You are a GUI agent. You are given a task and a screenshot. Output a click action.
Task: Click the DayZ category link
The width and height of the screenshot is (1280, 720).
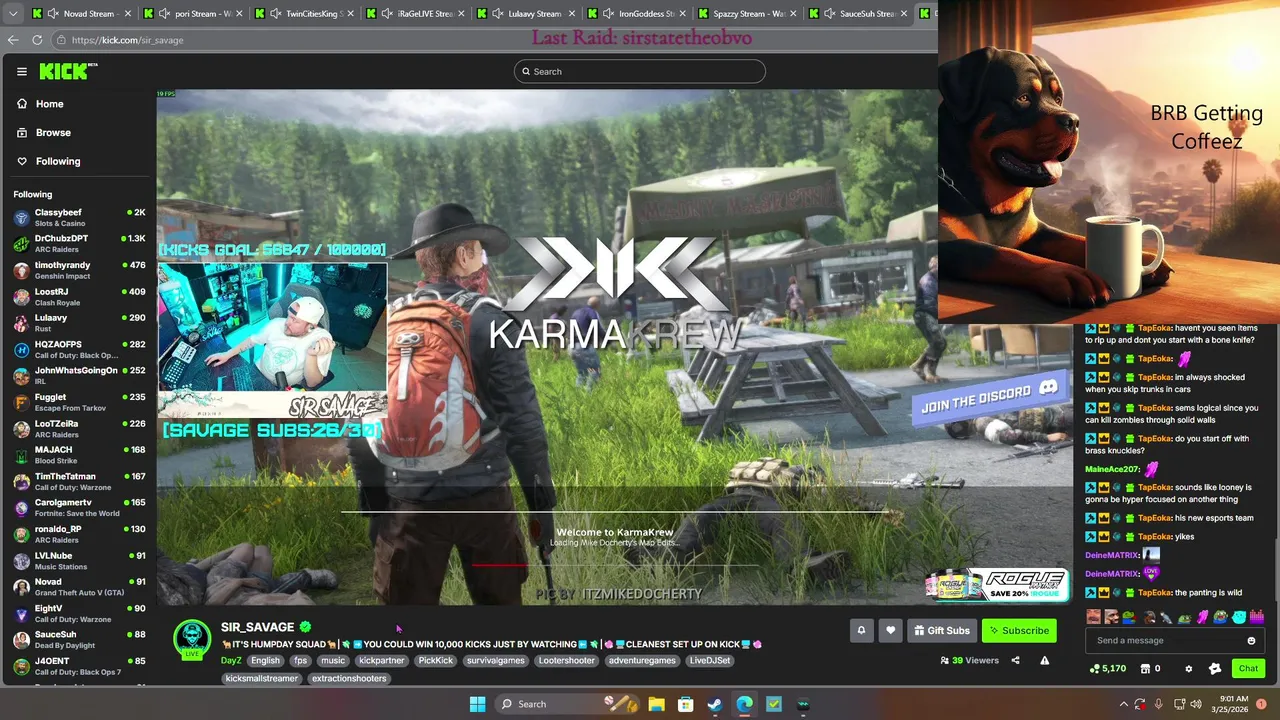231,660
